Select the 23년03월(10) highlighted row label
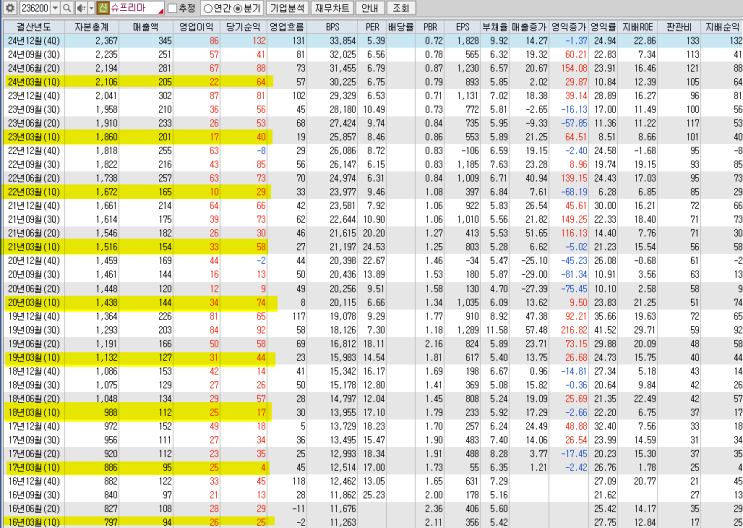 [x=34, y=137]
